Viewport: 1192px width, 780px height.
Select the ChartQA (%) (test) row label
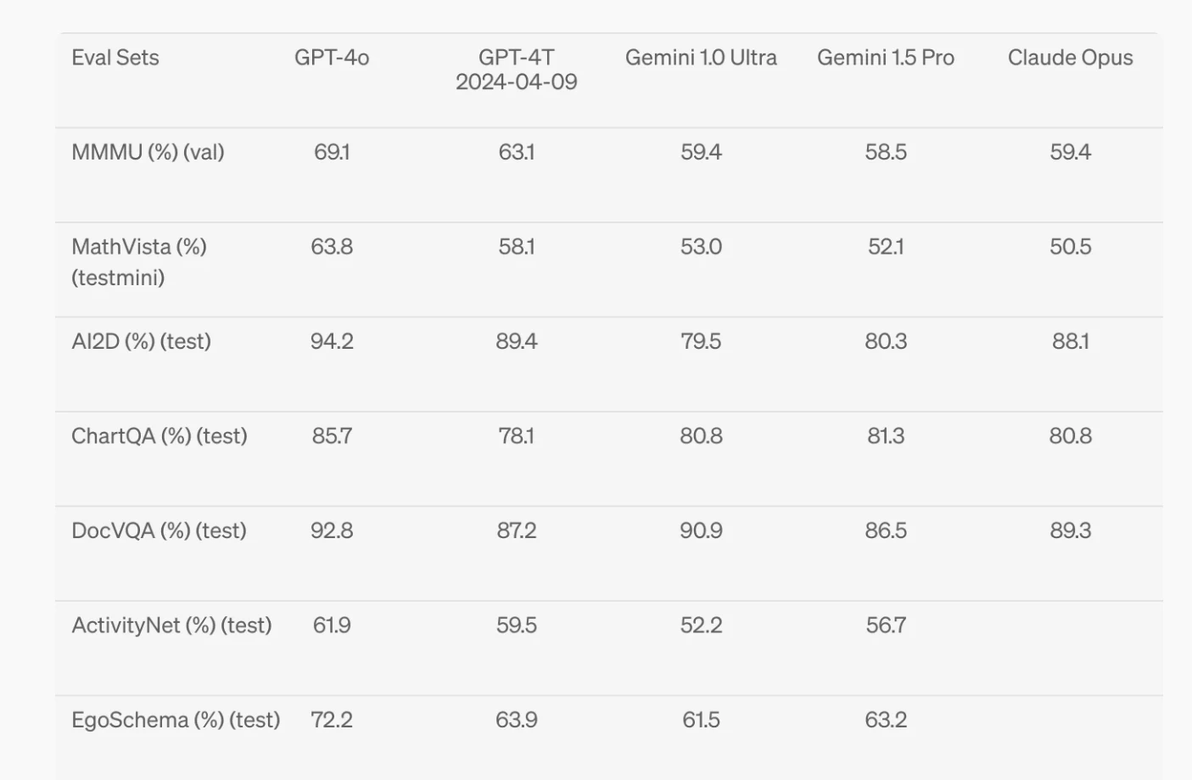pyautogui.click(x=159, y=436)
